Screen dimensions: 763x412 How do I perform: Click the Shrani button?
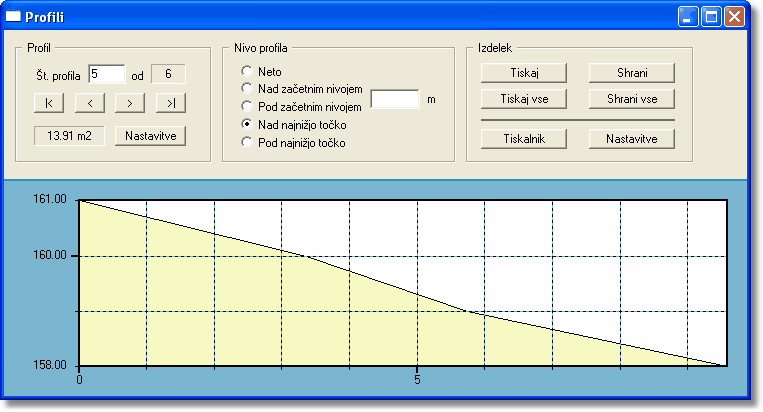[631, 73]
